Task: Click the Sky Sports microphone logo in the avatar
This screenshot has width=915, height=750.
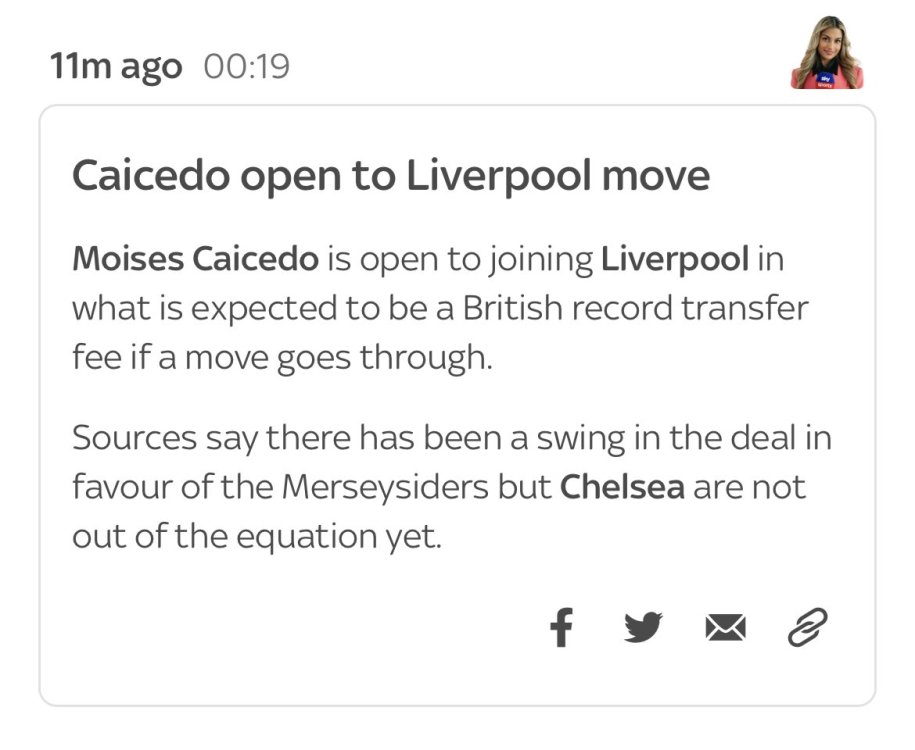Action: tap(825, 79)
